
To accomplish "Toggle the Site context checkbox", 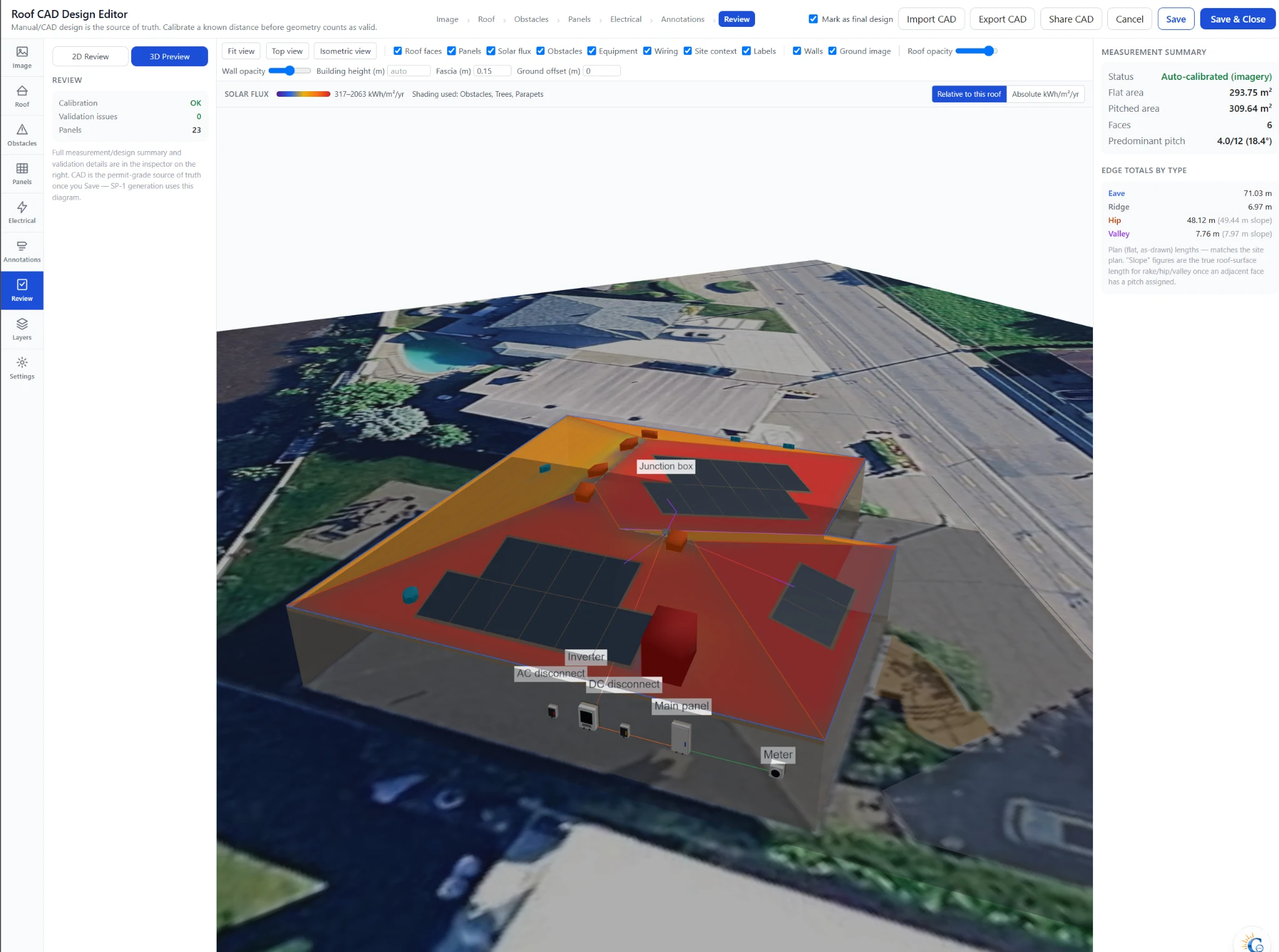I will click(688, 51).
